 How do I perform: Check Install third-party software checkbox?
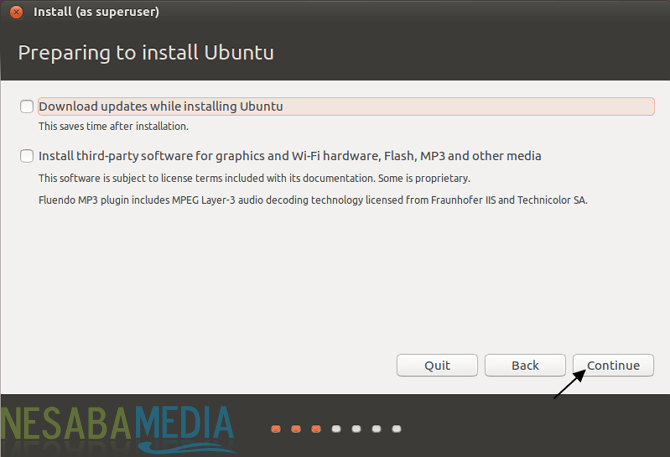click(x=26, y=156)
